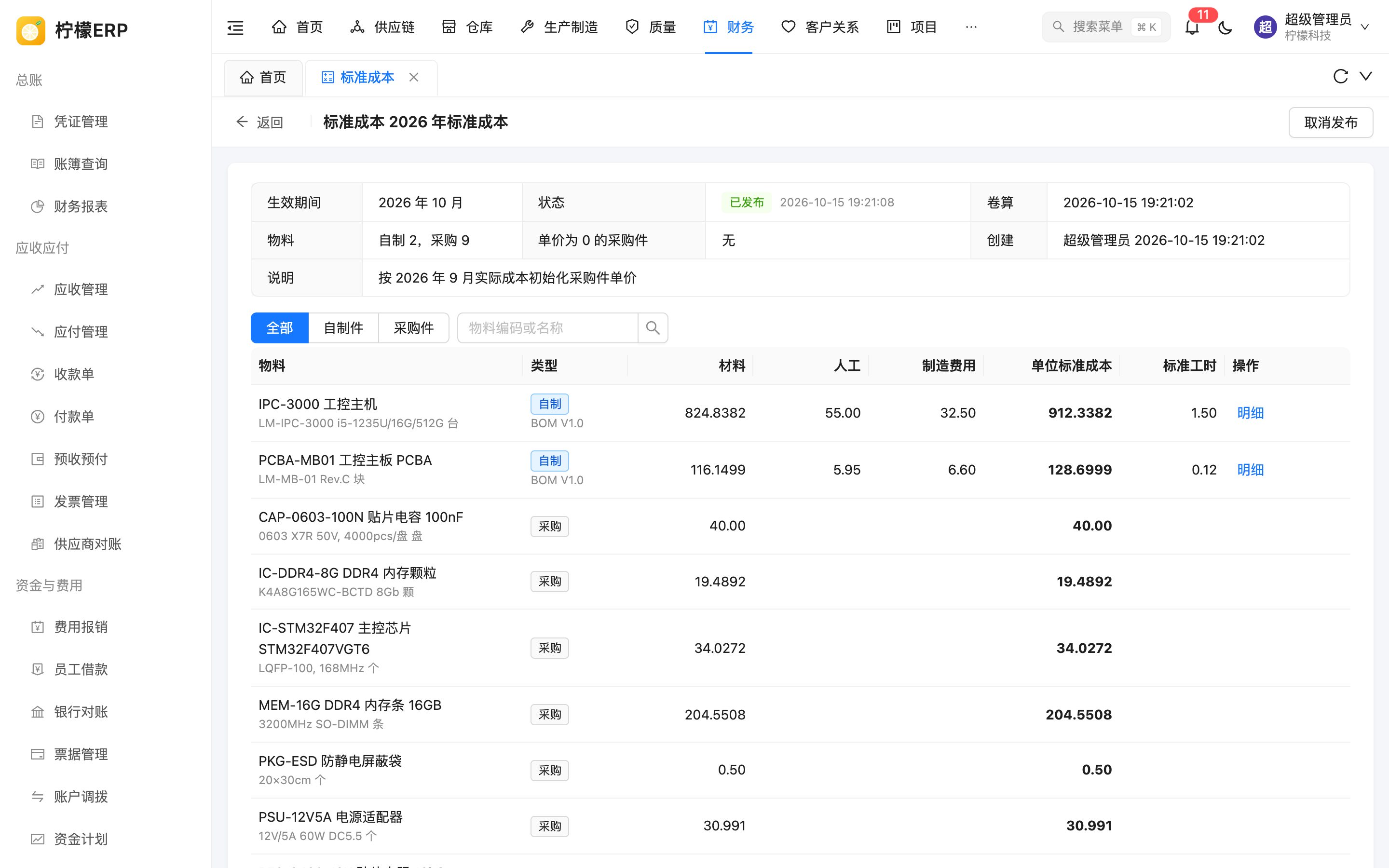Screen dimensions: 1389x868
Task: Click the 已发布 status tag
Action: [746, 202]
